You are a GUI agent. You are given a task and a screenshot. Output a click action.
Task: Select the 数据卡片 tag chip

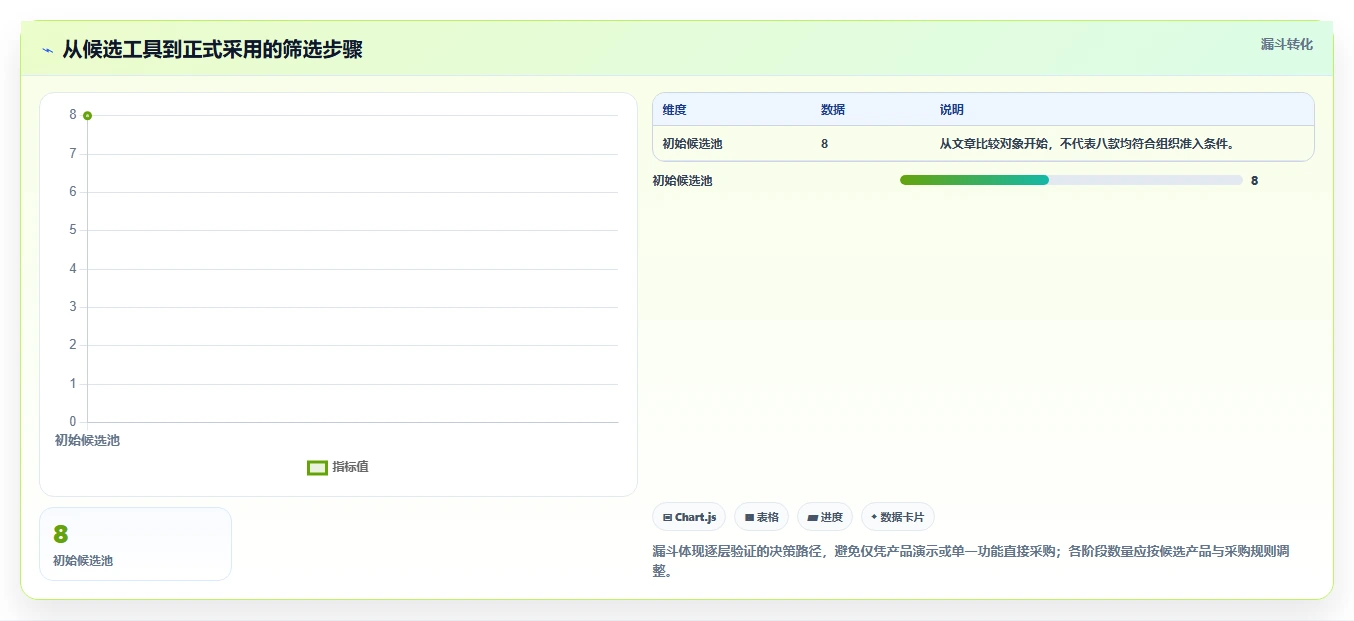pyautogui.click(x=897, y=517)
